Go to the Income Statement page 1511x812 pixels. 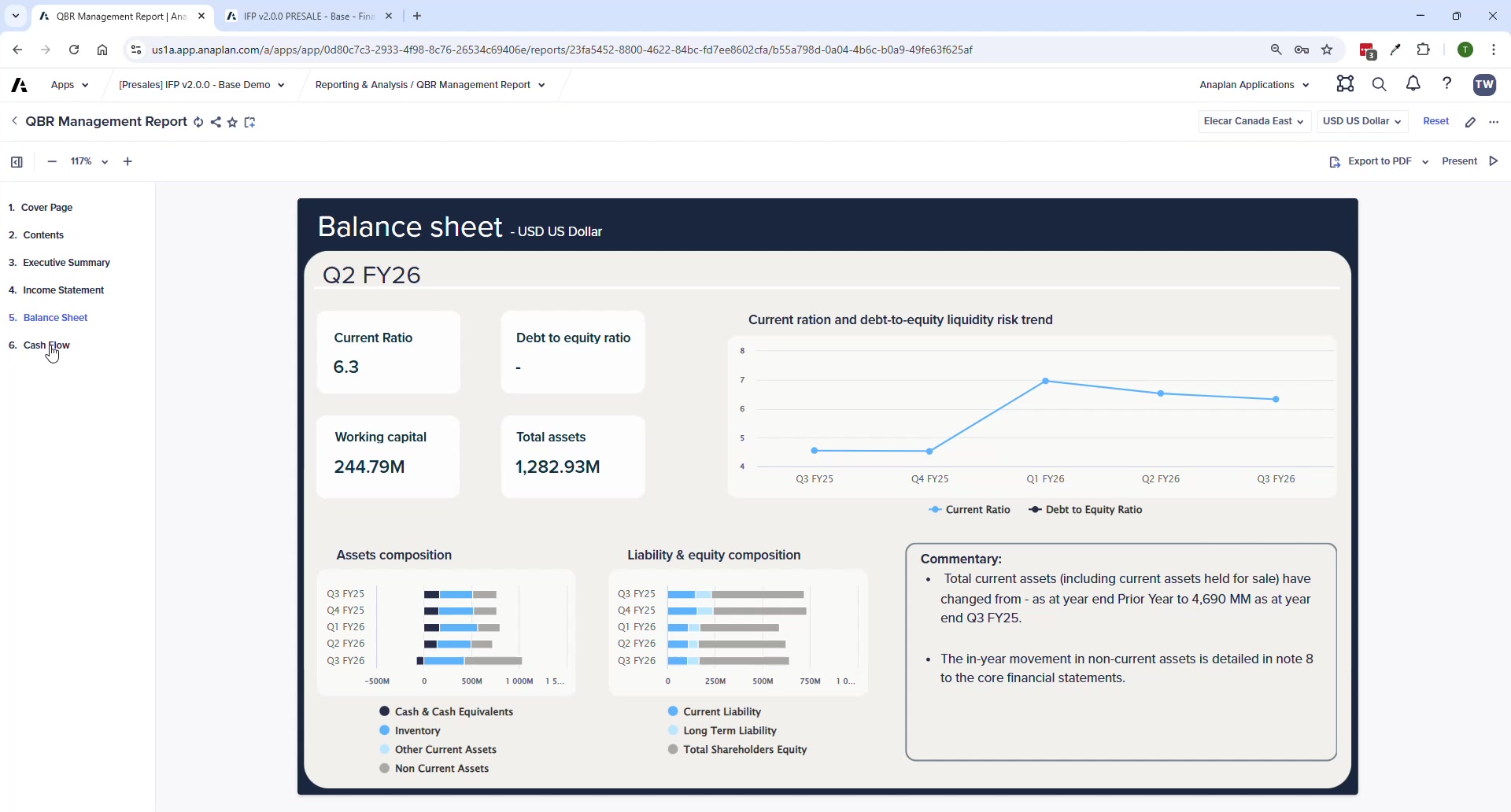[63, 290]
